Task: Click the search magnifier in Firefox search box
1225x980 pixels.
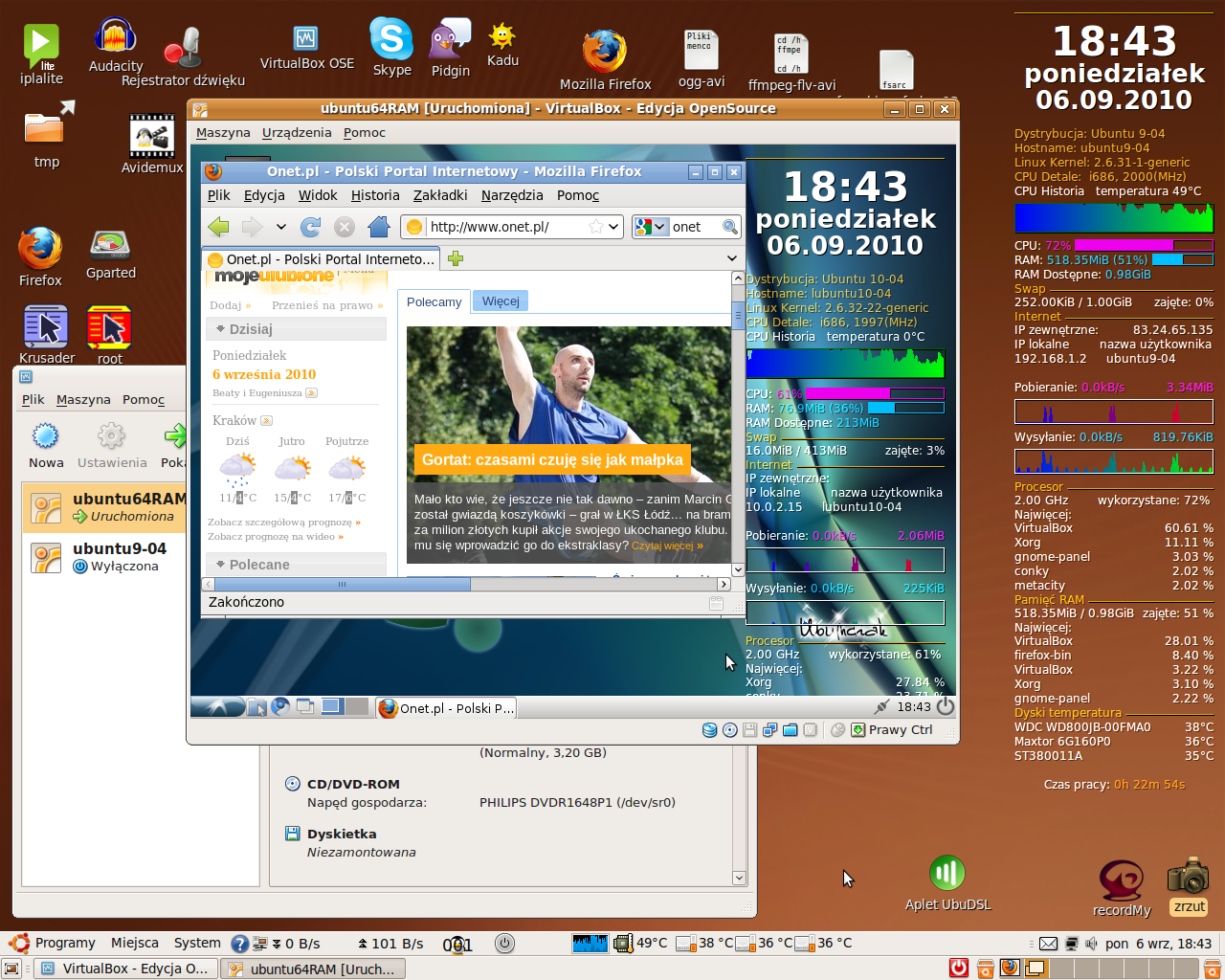Action: click(x=730, y=227)
